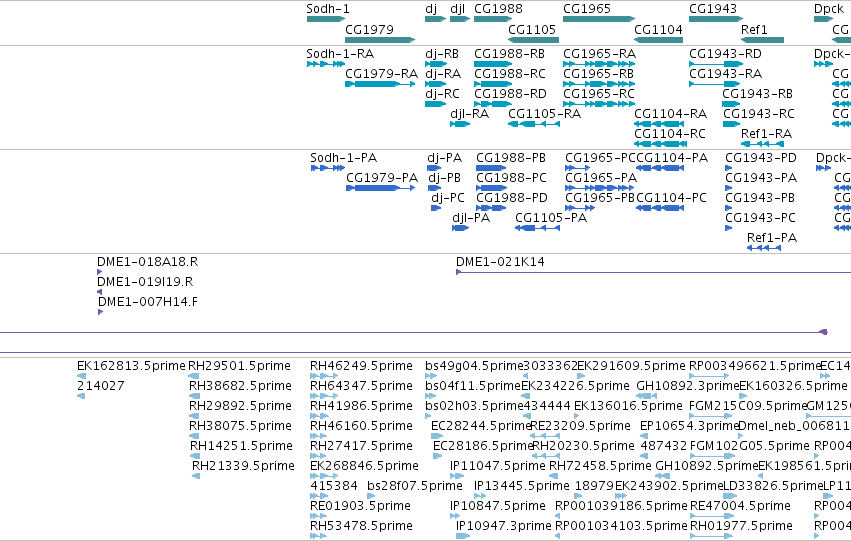Select transcript 'Sodh-1-RA'

[340, 54]
